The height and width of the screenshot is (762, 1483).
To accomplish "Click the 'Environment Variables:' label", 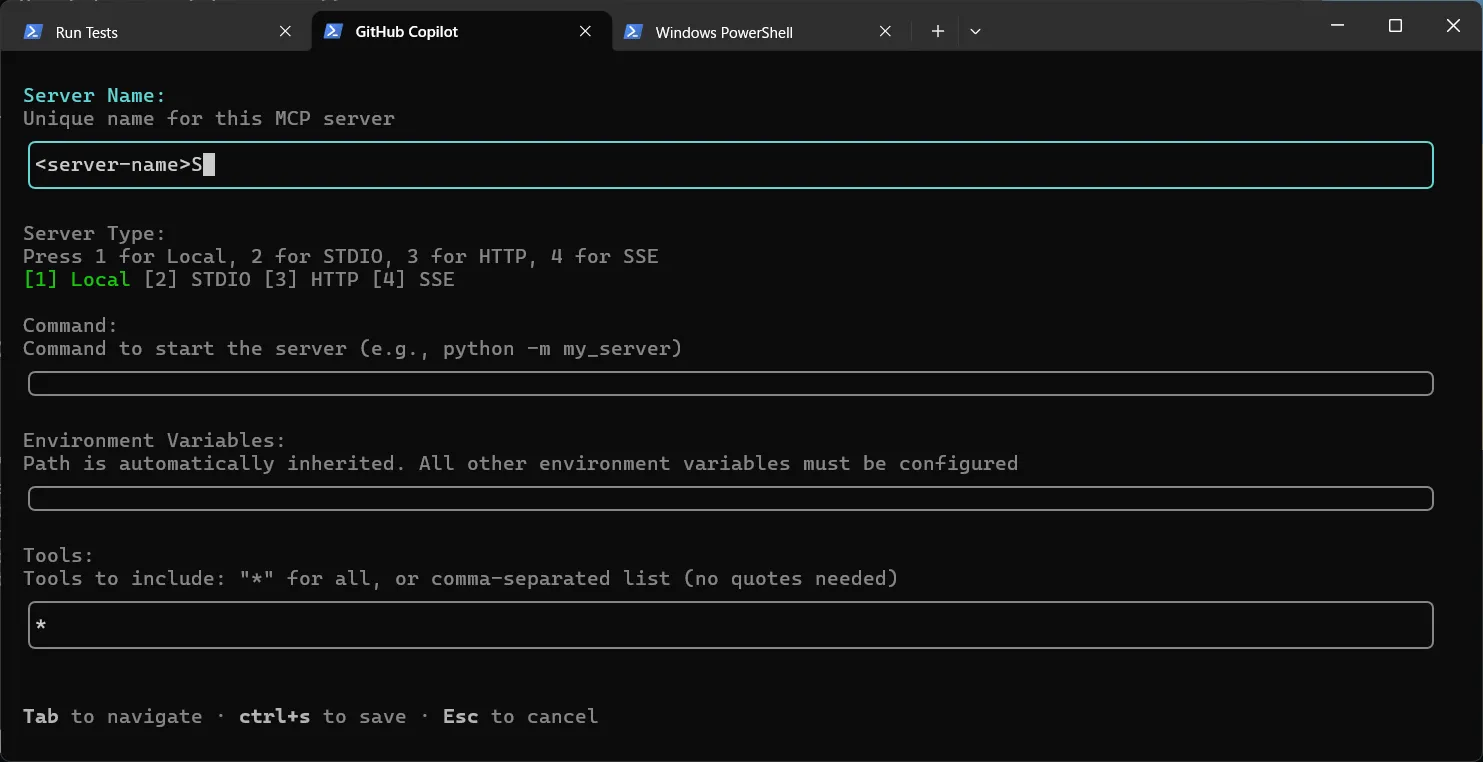I will tap(154, 440).
